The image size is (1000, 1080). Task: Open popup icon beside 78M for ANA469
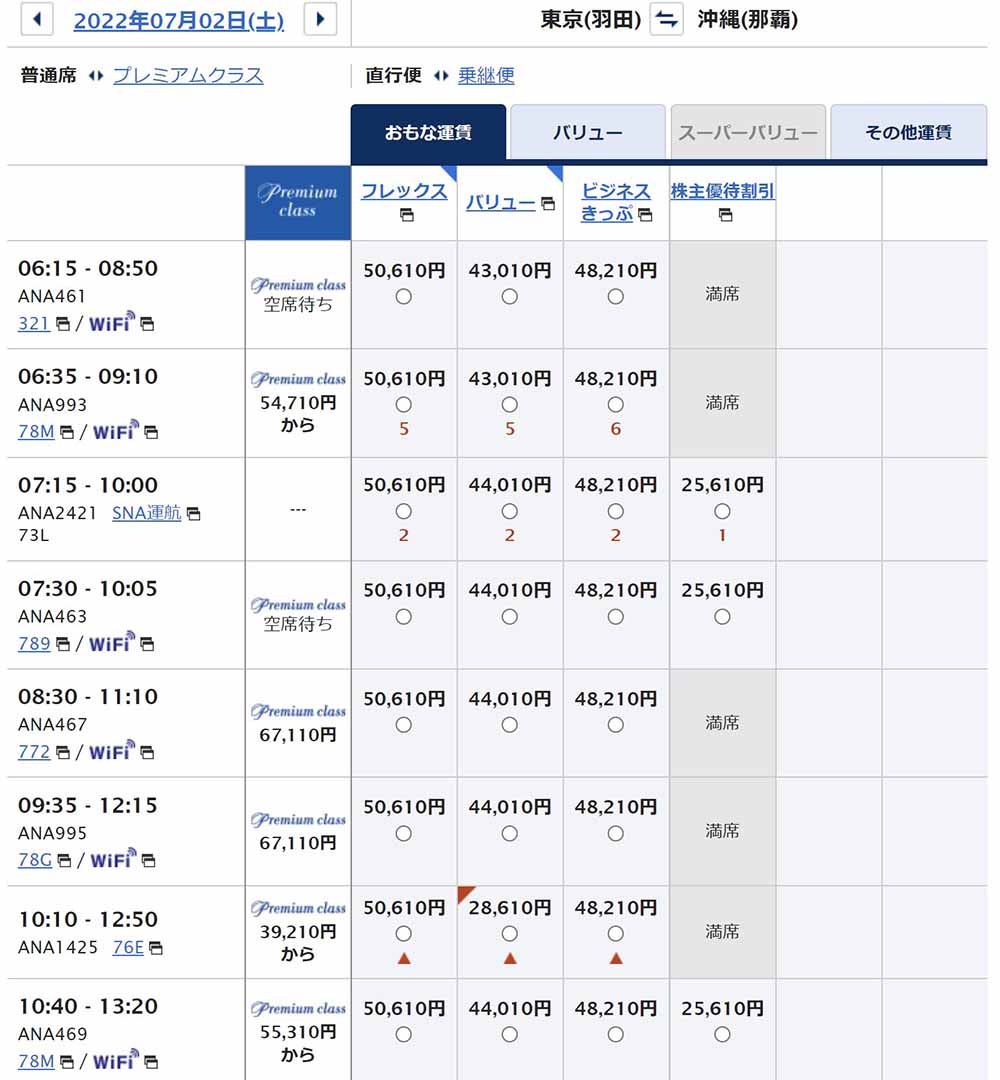click(67, 1062)
